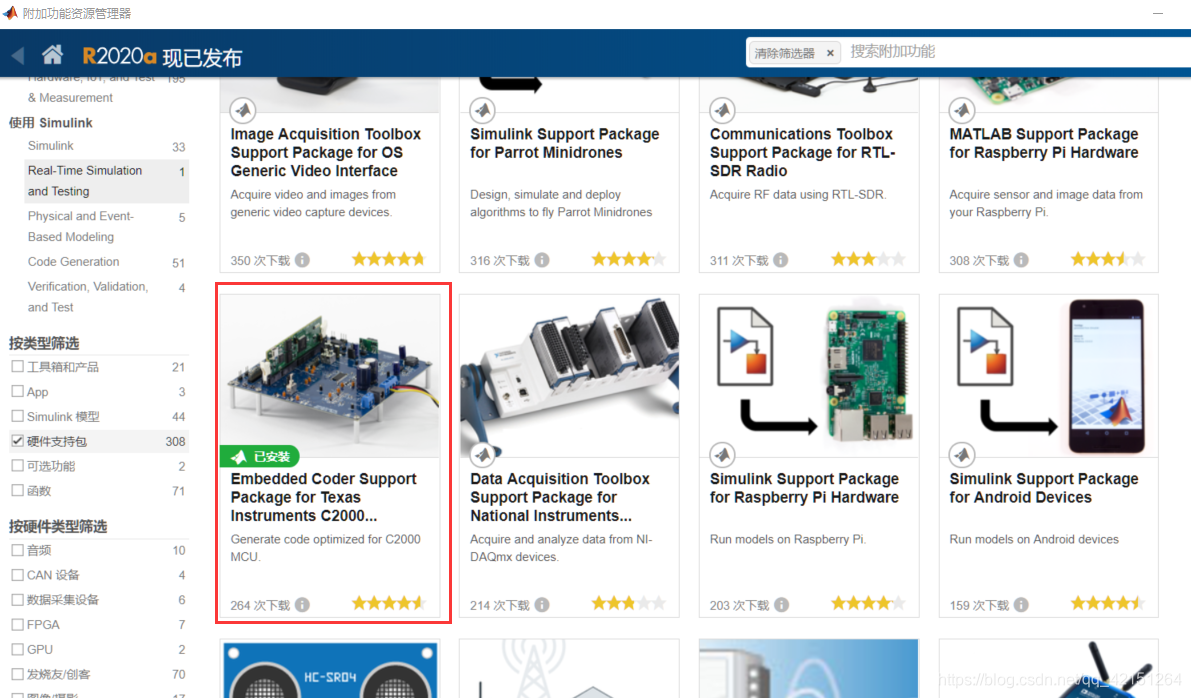1191x698 pixels.
Task: Click MathWorks badge on National Instruments card
Action: [x=482, y=455]
